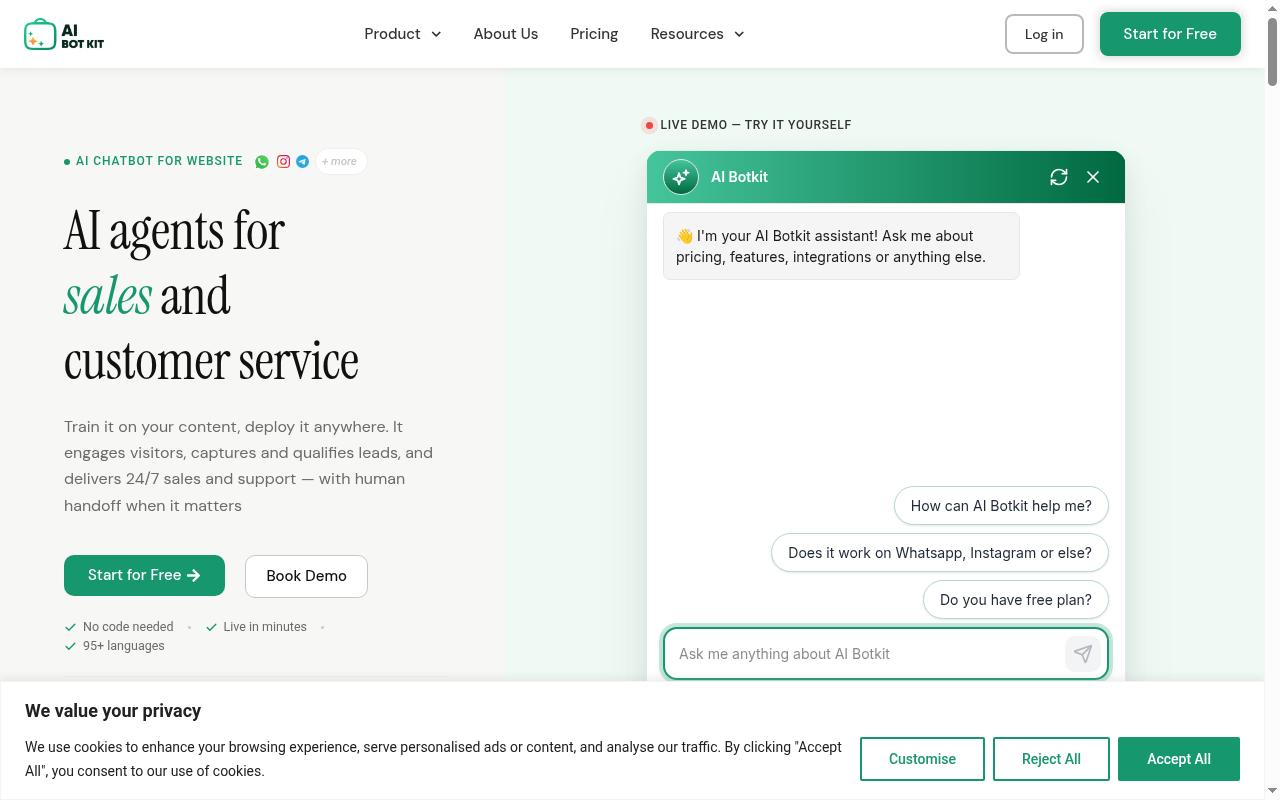Click the AI Bot Kit logo

tap(64, 34)
